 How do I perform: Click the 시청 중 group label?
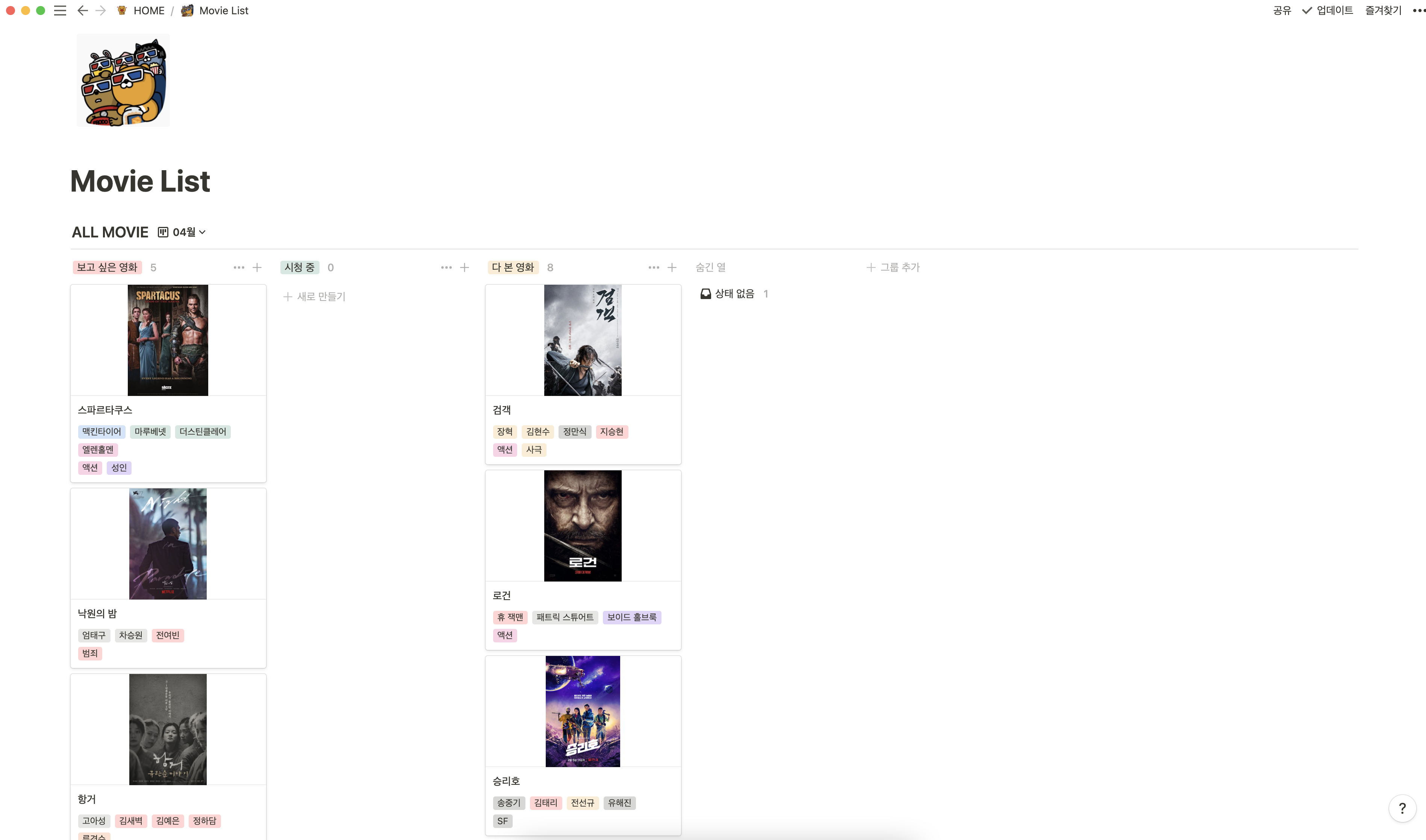pos(300,267)
